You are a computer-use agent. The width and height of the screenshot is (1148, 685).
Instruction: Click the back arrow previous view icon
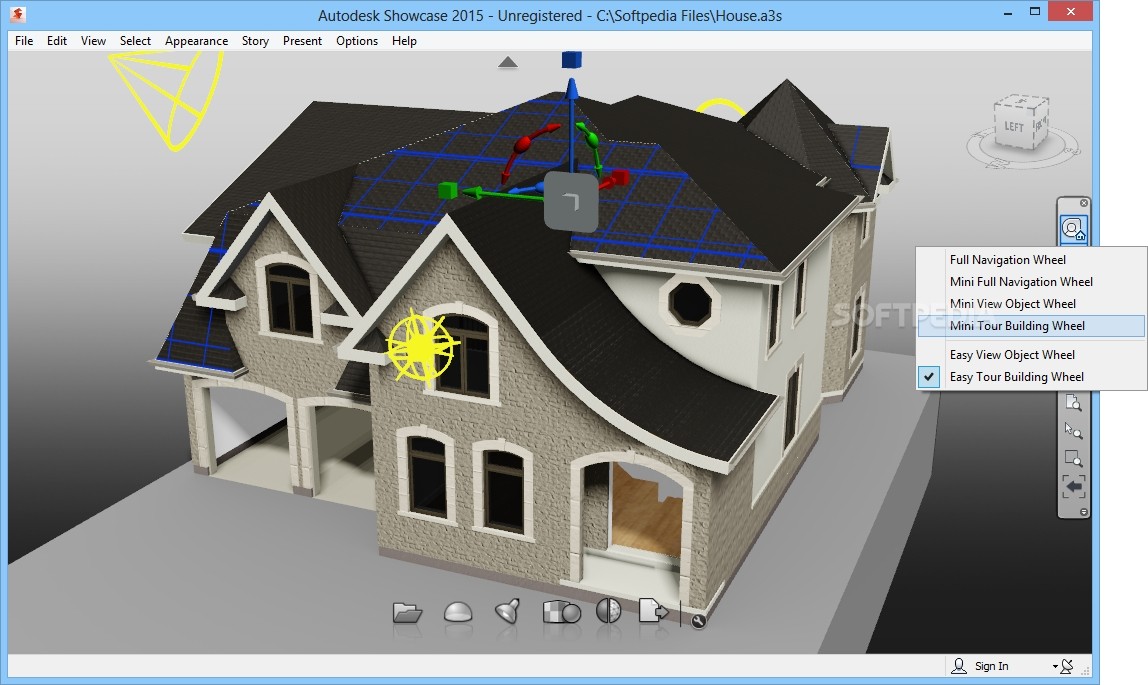pyautogui.click(x=1073, y=487)
